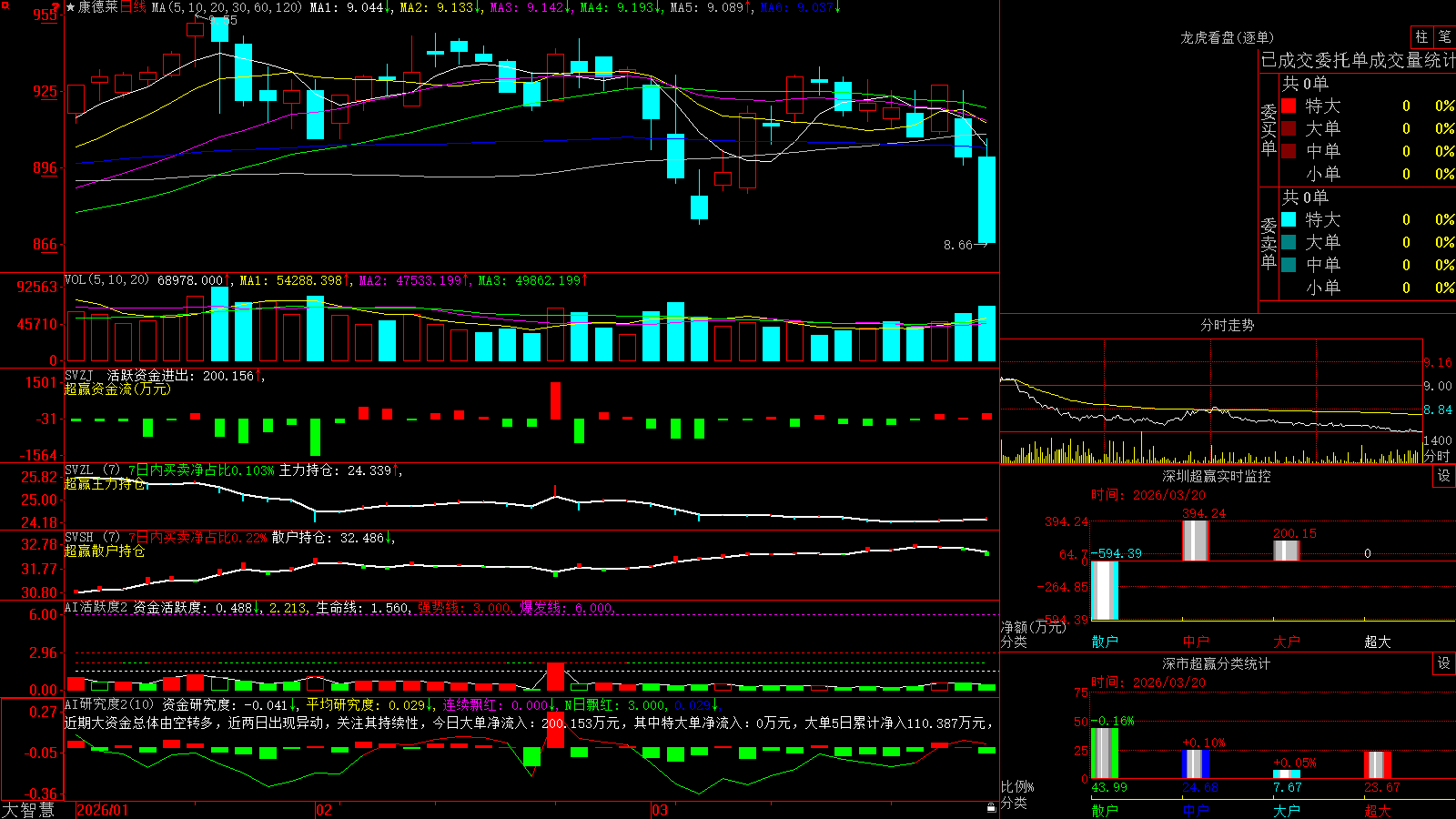
Task: Click the dark red 中单 swatch in 委买单
Action: pos(1289,151)
